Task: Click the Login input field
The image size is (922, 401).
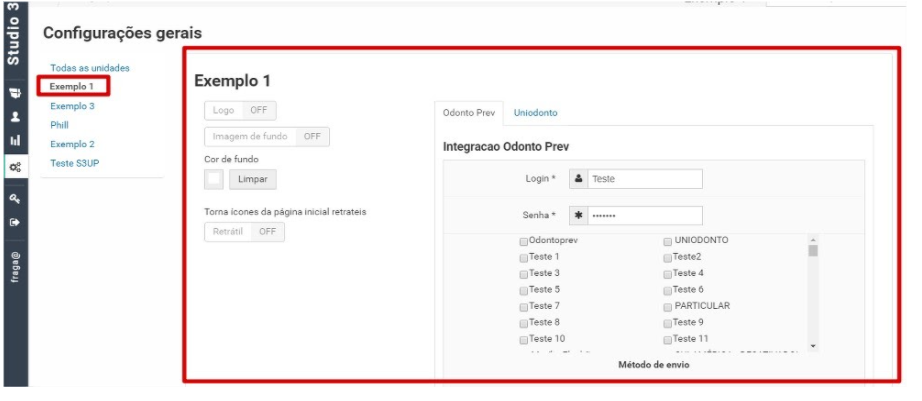Action: (x=644, y=179)
